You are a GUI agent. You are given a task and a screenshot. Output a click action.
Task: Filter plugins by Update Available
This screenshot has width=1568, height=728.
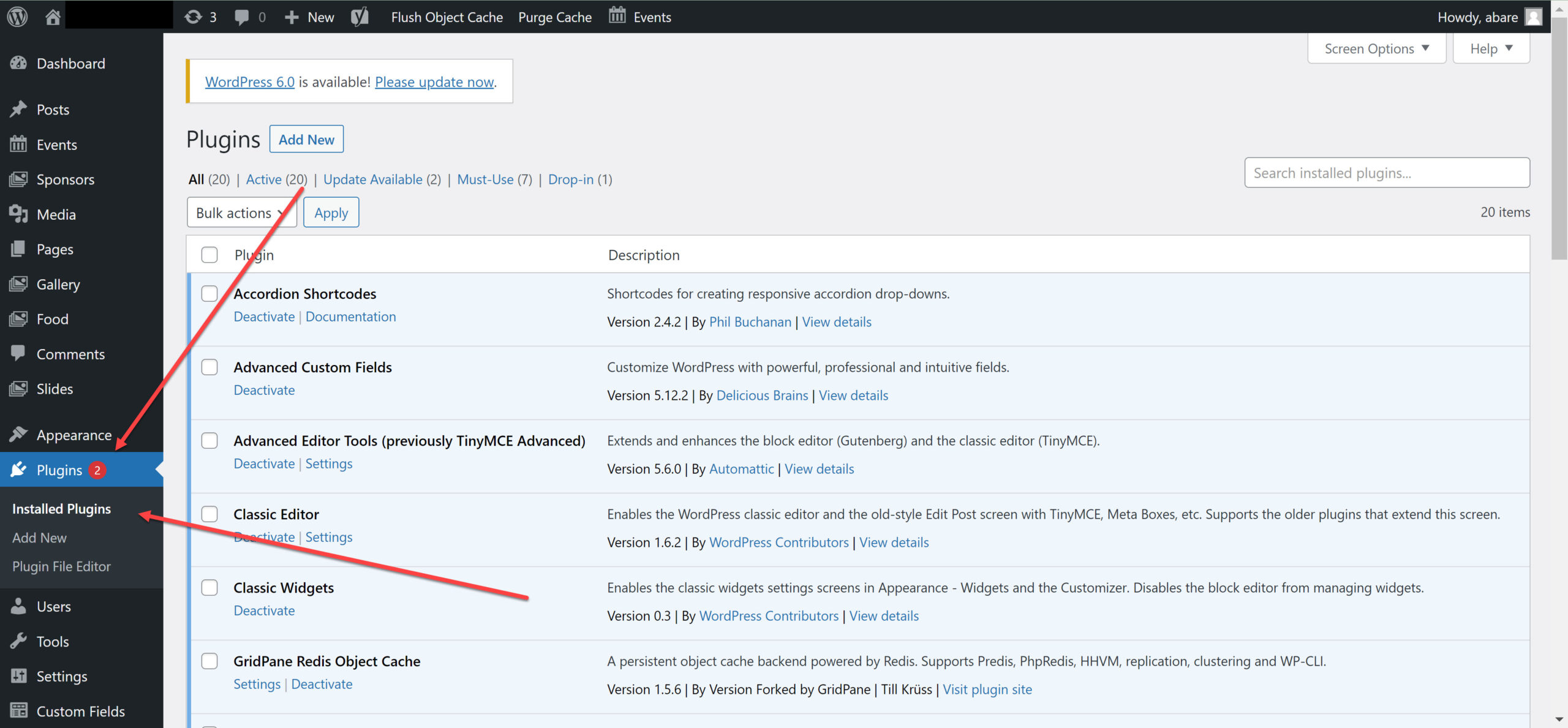coord(372,179)
